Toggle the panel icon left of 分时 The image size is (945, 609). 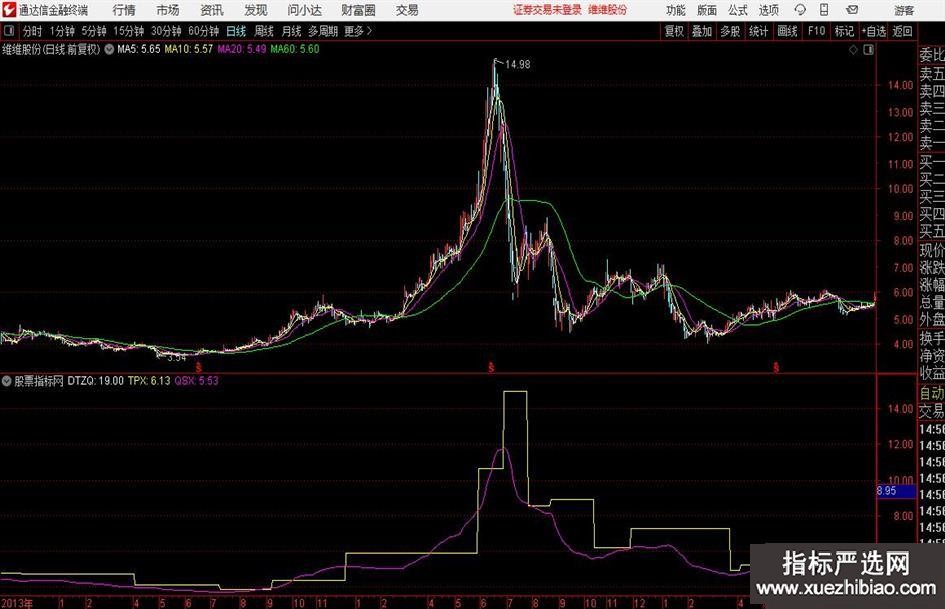(9, 31)
